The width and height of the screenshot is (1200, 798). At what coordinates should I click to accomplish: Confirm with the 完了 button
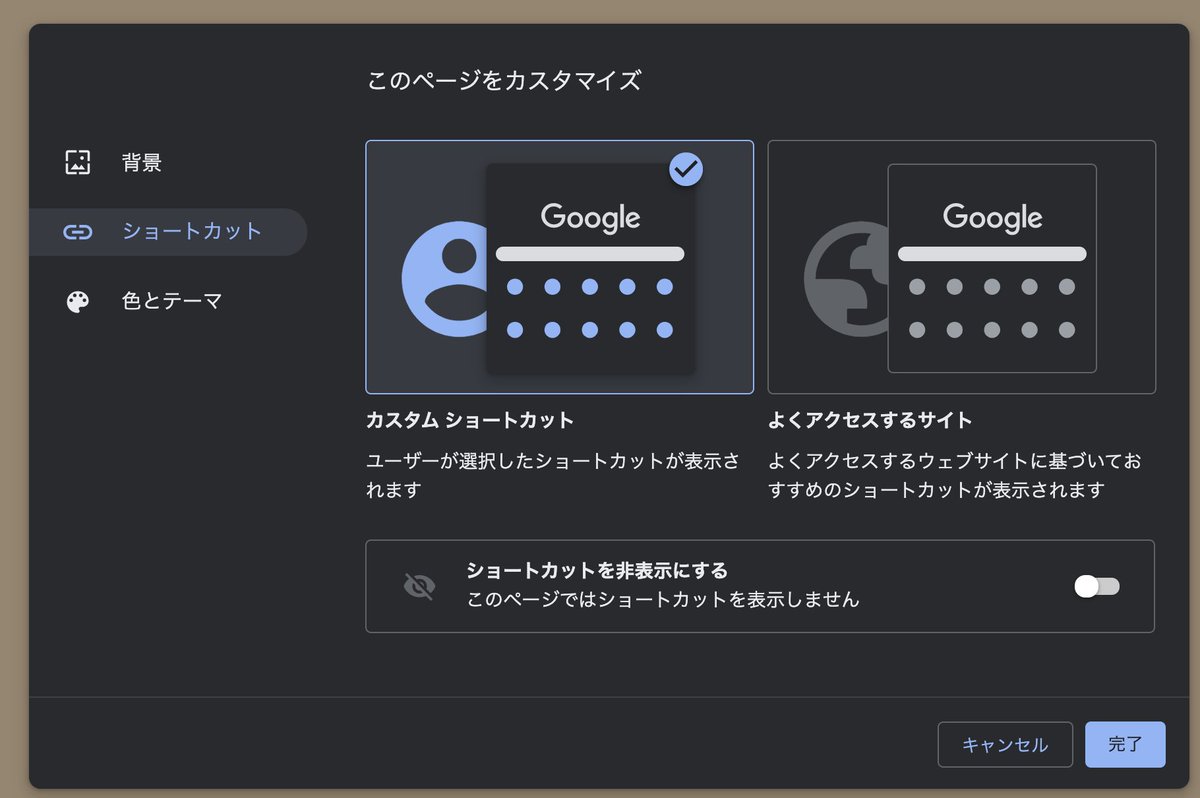(x=1125, y=745)
